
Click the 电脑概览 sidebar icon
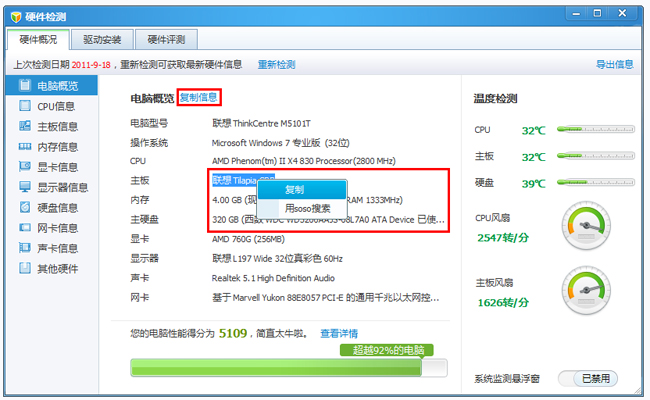coord(25,85)
